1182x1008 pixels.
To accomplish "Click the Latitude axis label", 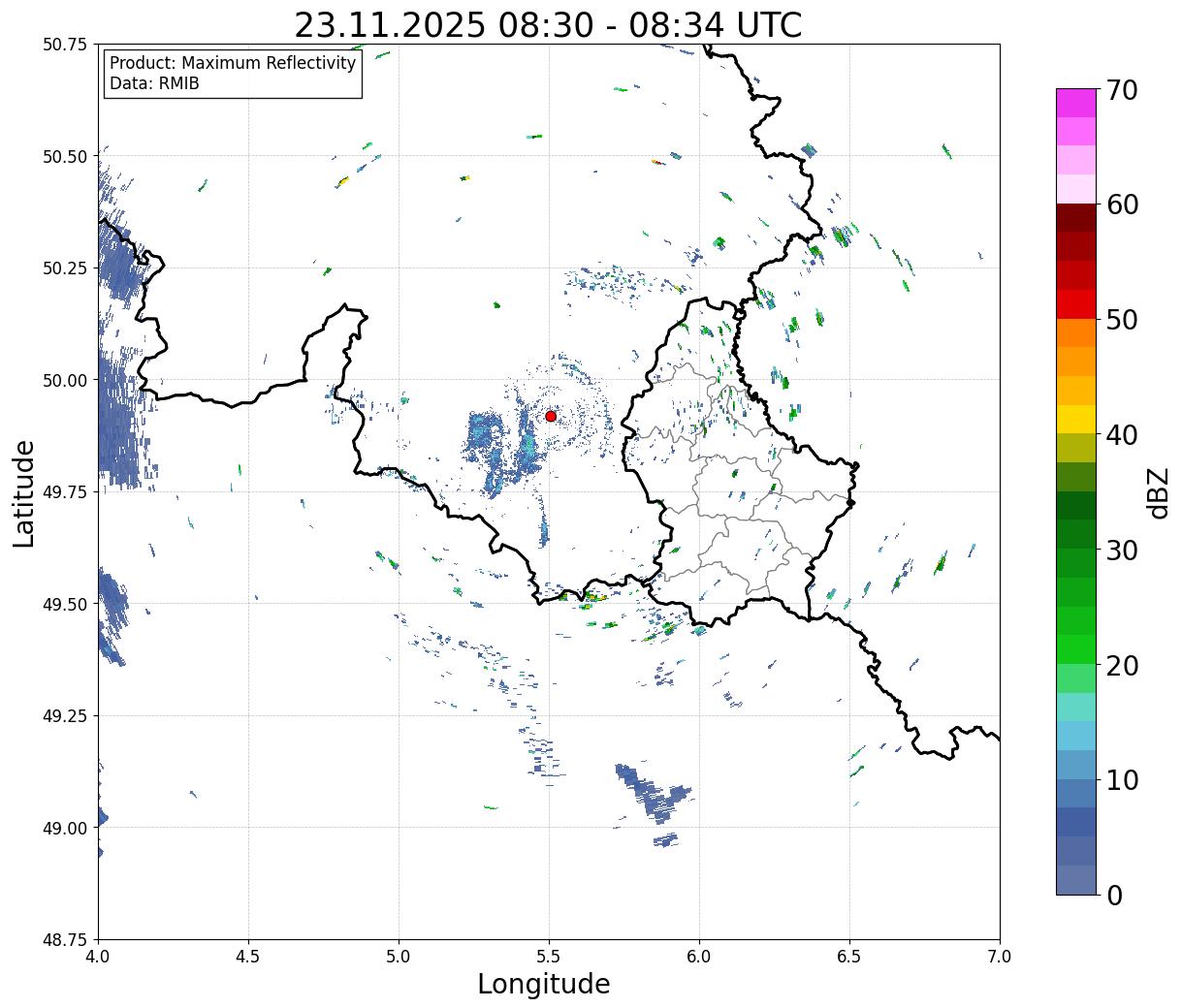I will click(24, 493).
